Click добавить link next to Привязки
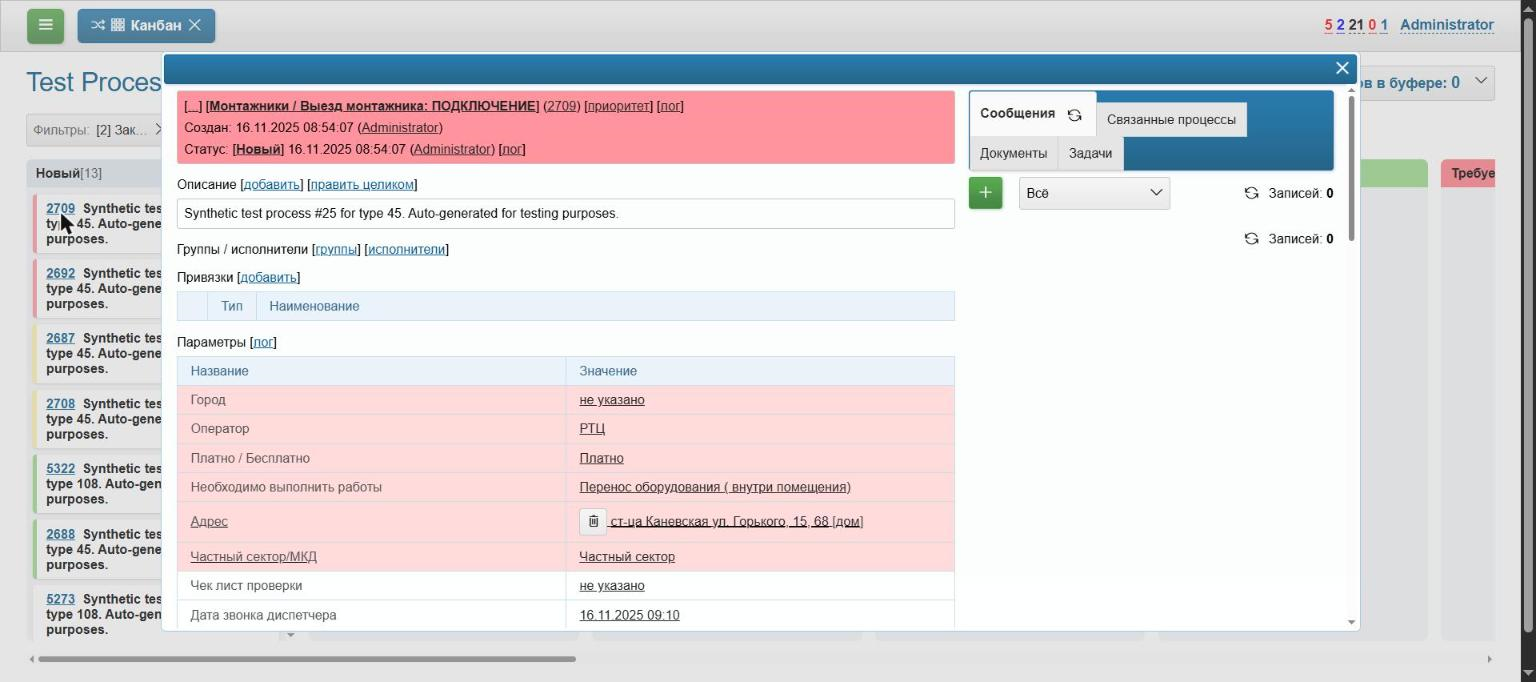 pyautogui.click(x=268, y=277)
